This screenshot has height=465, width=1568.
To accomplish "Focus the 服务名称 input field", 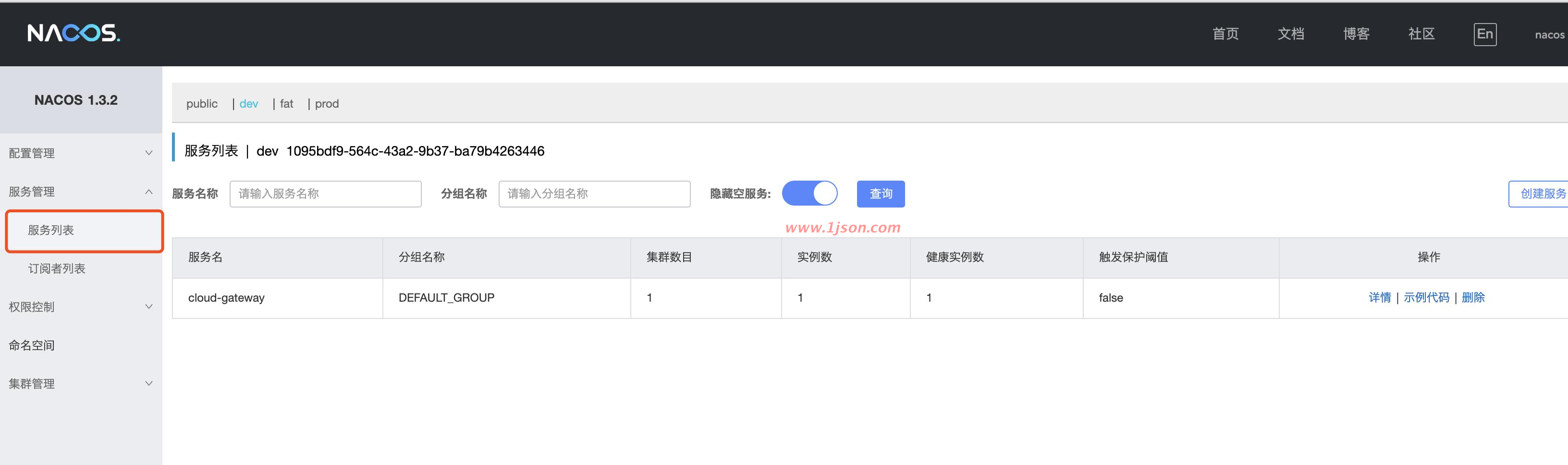I will pyautogui.click(x=325, y=194).
